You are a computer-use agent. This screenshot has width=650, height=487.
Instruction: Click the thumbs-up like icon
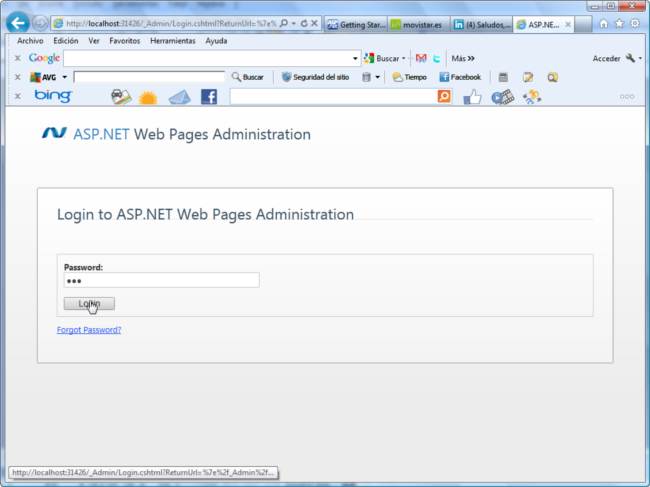point(472,97)
